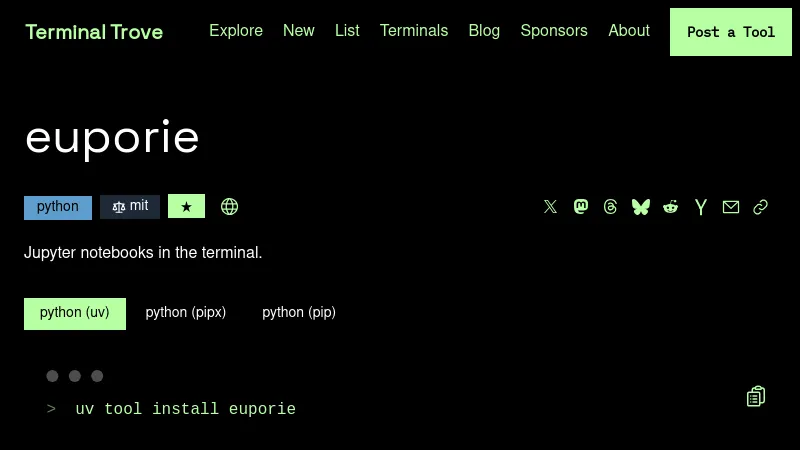Screen dimensions: 800x450
Task: Switch to the python (pip) tab
Action: pos(299,313)
